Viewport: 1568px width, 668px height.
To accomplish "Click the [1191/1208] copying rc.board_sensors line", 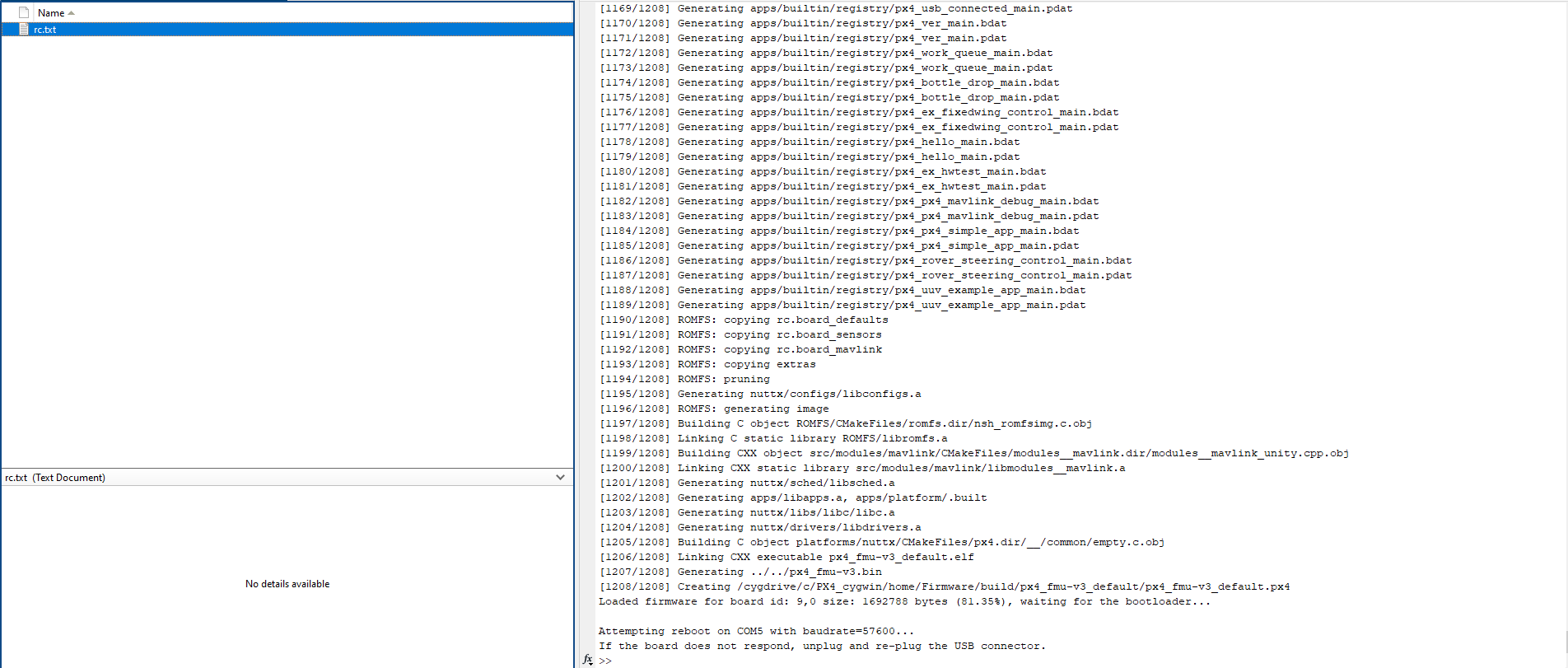I will 740,334.
